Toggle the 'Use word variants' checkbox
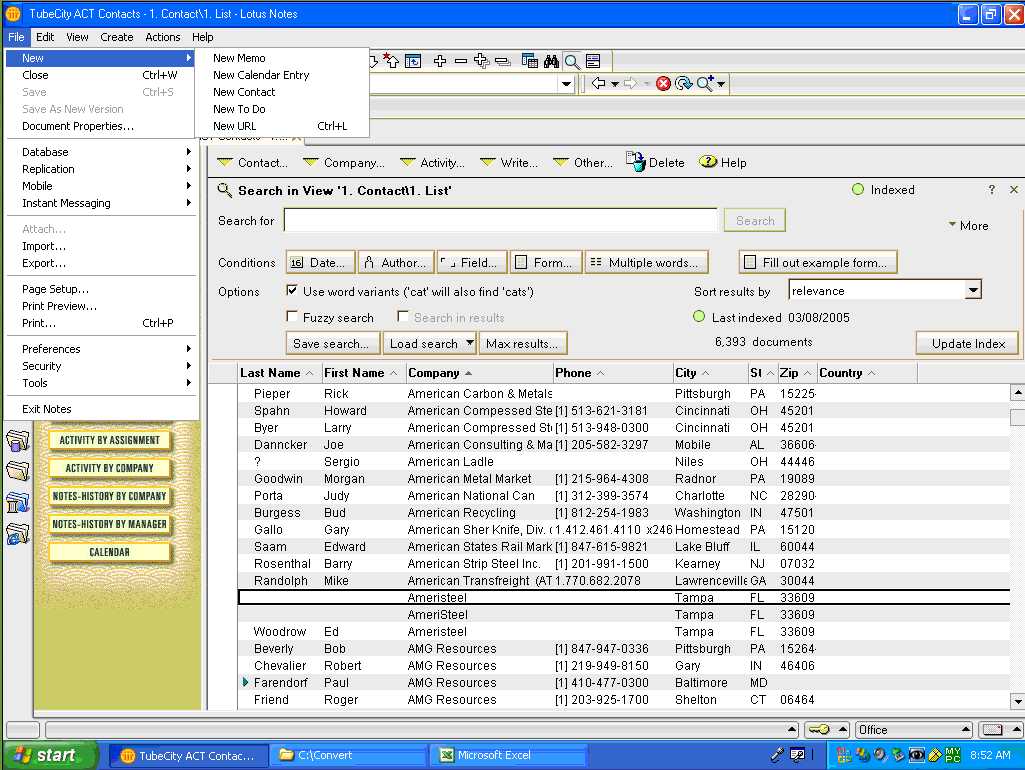This screenshot has width=1025, height=770. coord(292,290)
